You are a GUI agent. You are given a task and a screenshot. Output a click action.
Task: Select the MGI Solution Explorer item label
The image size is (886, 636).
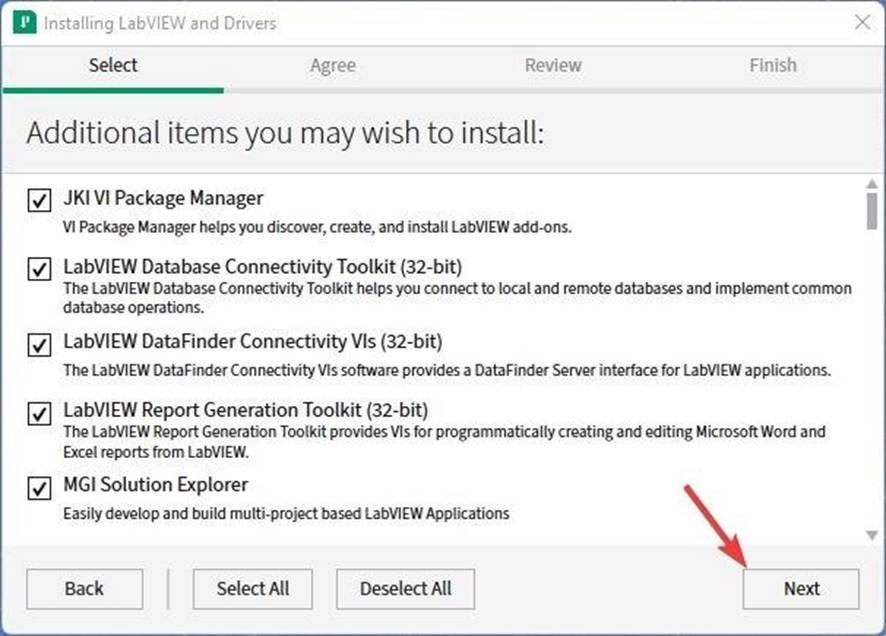click(155, 485)
